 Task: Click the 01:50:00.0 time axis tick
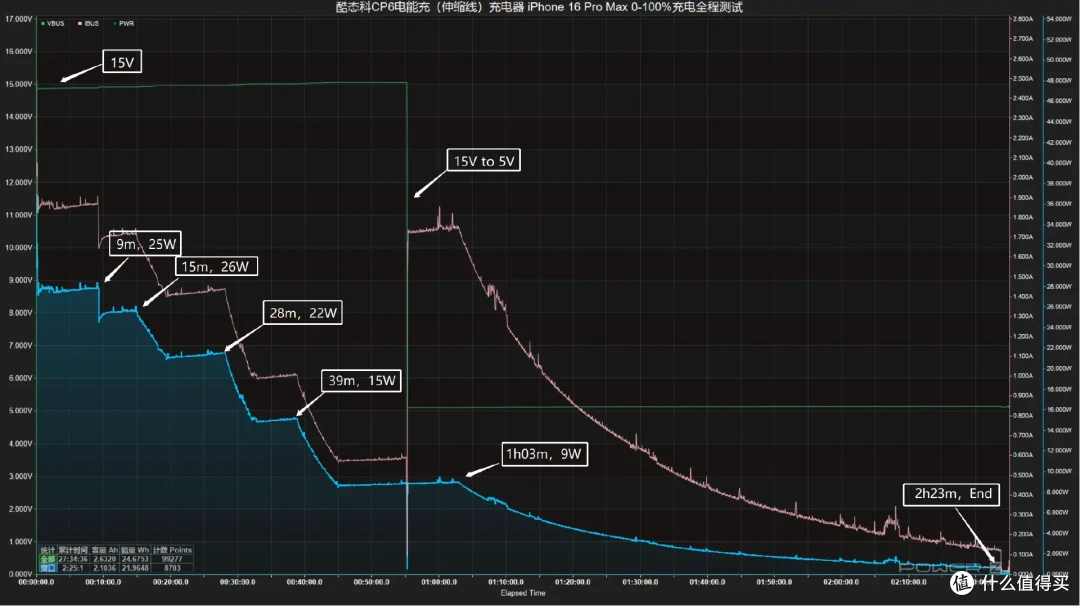pos(774,582)
